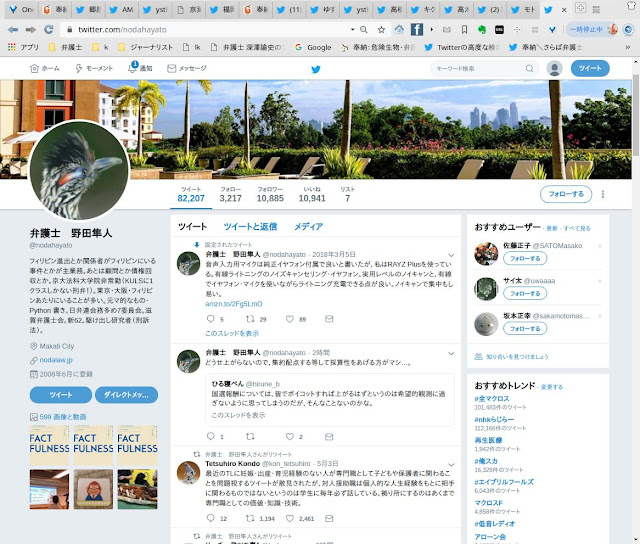
Task: Like the tweet with 2 likes
Action: point(289,436)
